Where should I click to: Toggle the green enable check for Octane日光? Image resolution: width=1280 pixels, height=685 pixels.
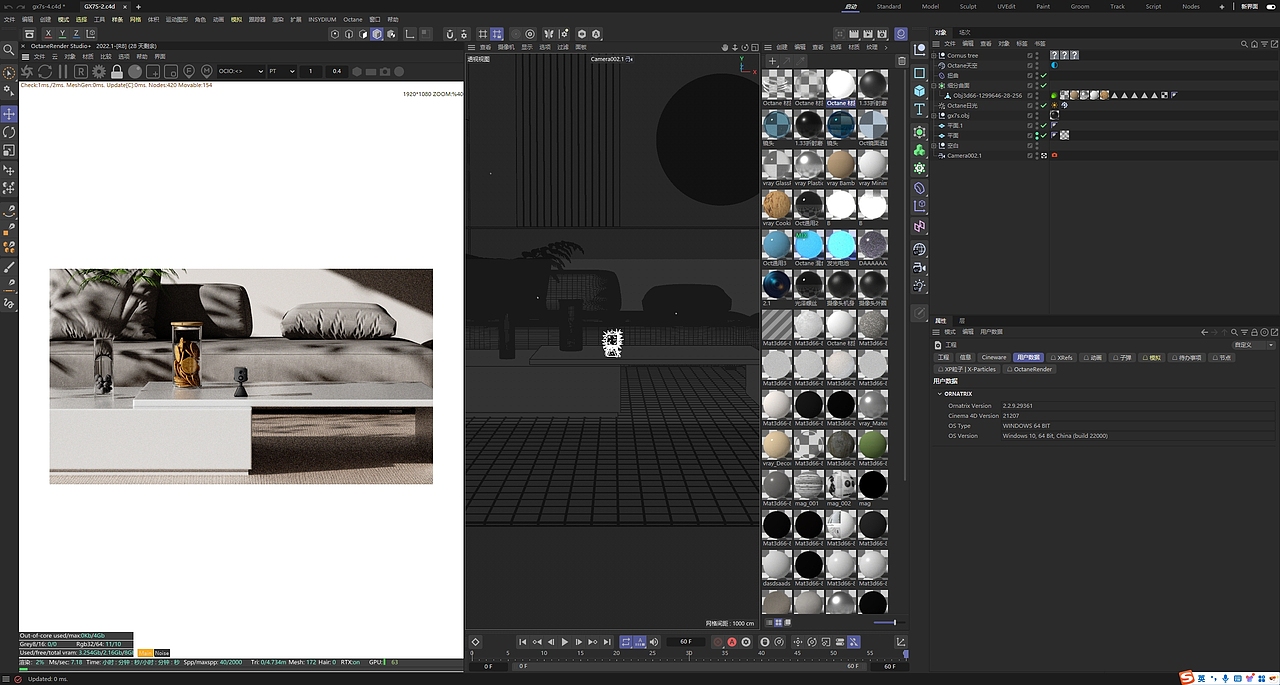coord(1043,106)
